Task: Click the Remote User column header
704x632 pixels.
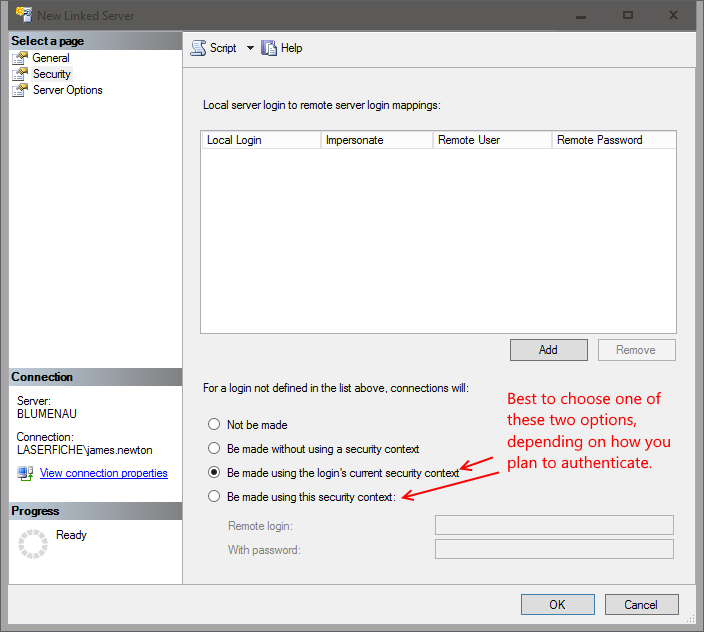Action: tap(493, 140)
